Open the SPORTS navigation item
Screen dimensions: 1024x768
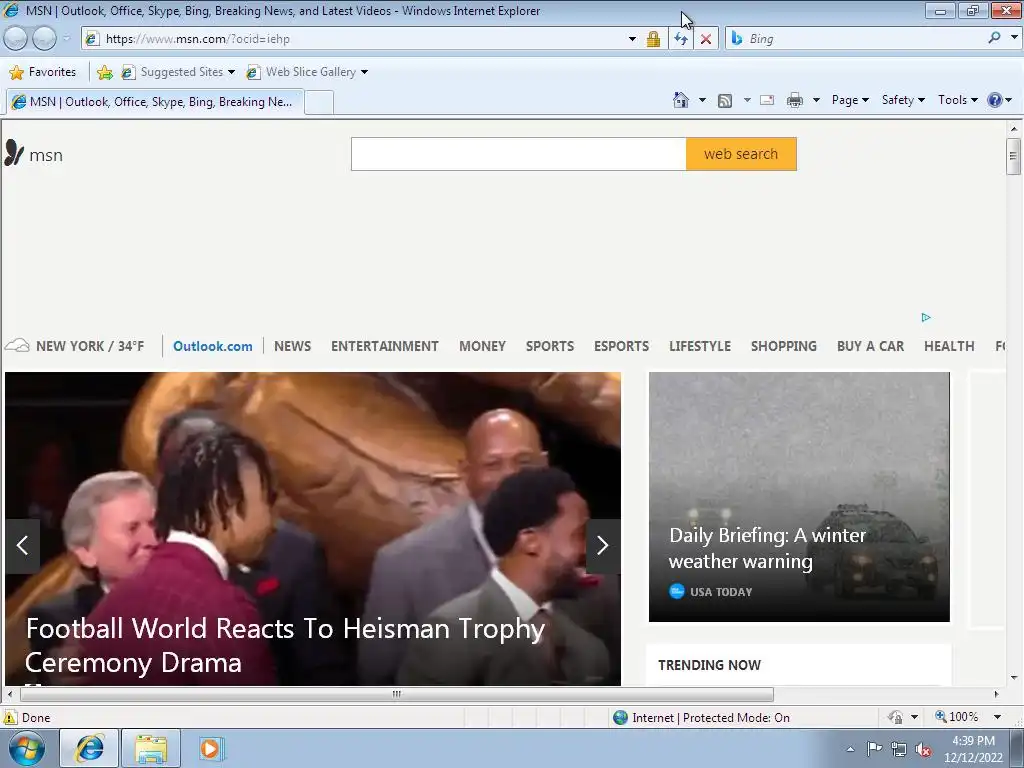(x=550, y=346)
